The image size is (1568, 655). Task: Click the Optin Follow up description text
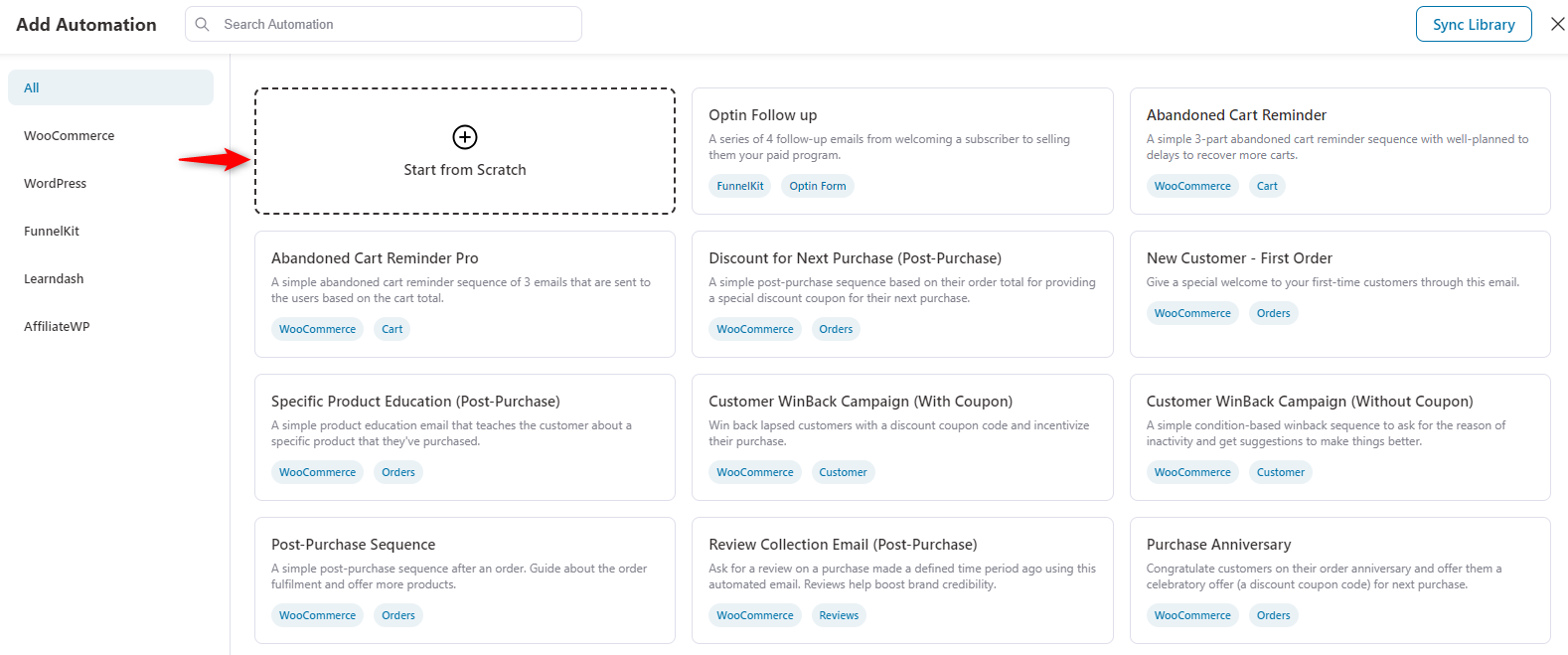[x=889, y=147]
